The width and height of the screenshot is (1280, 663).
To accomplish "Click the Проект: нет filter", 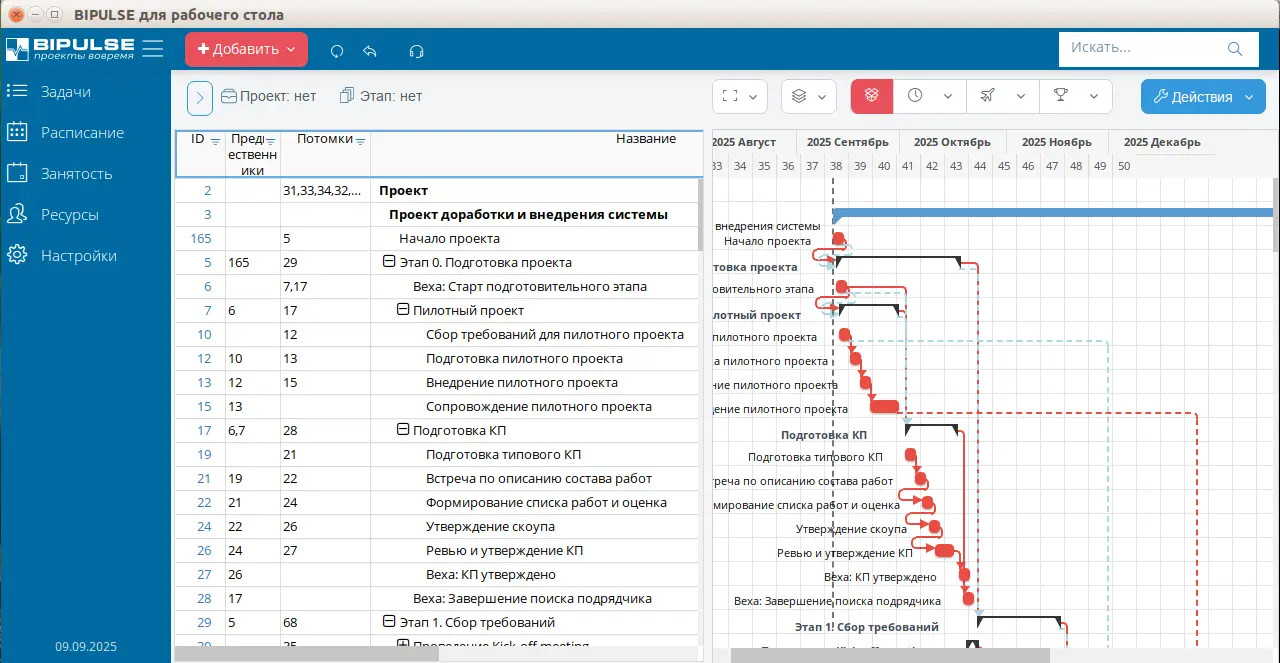I will coord(268,96).
